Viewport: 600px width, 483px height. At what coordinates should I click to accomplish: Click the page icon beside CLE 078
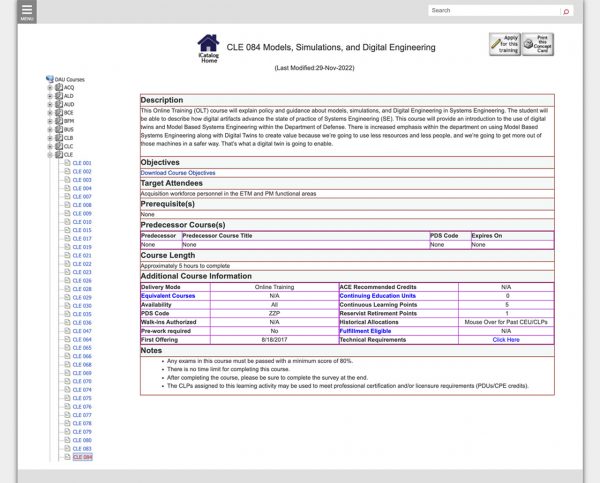tap(67, 423)
